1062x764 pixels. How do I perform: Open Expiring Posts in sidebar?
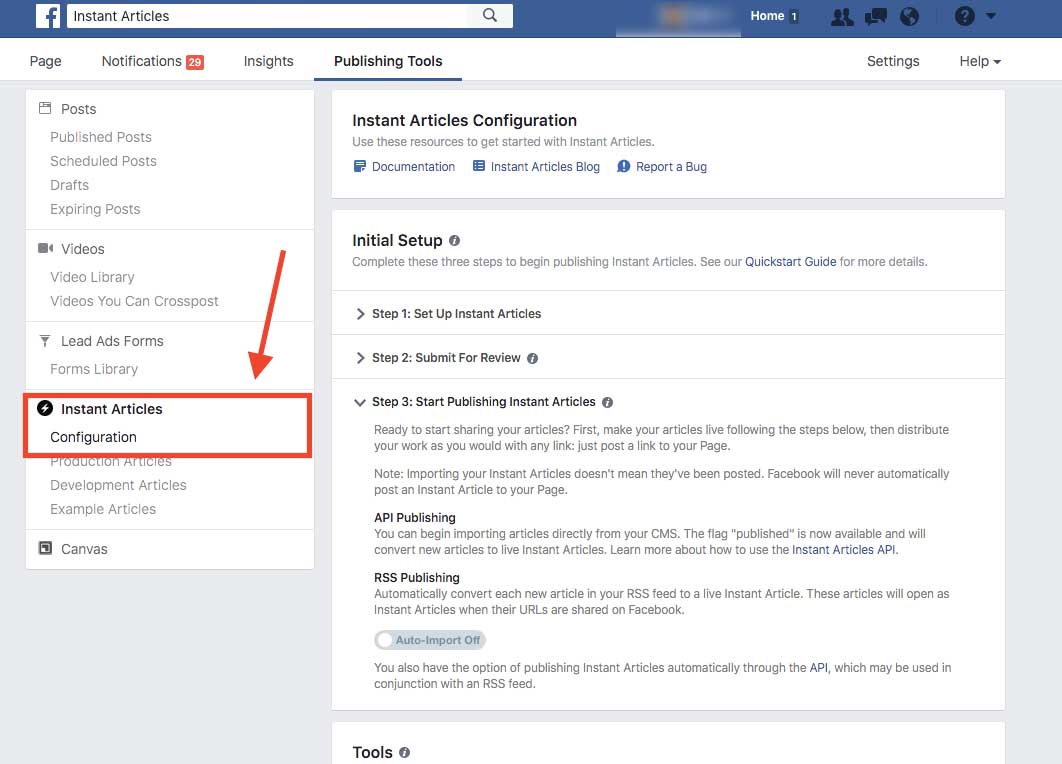coord(95,209)
